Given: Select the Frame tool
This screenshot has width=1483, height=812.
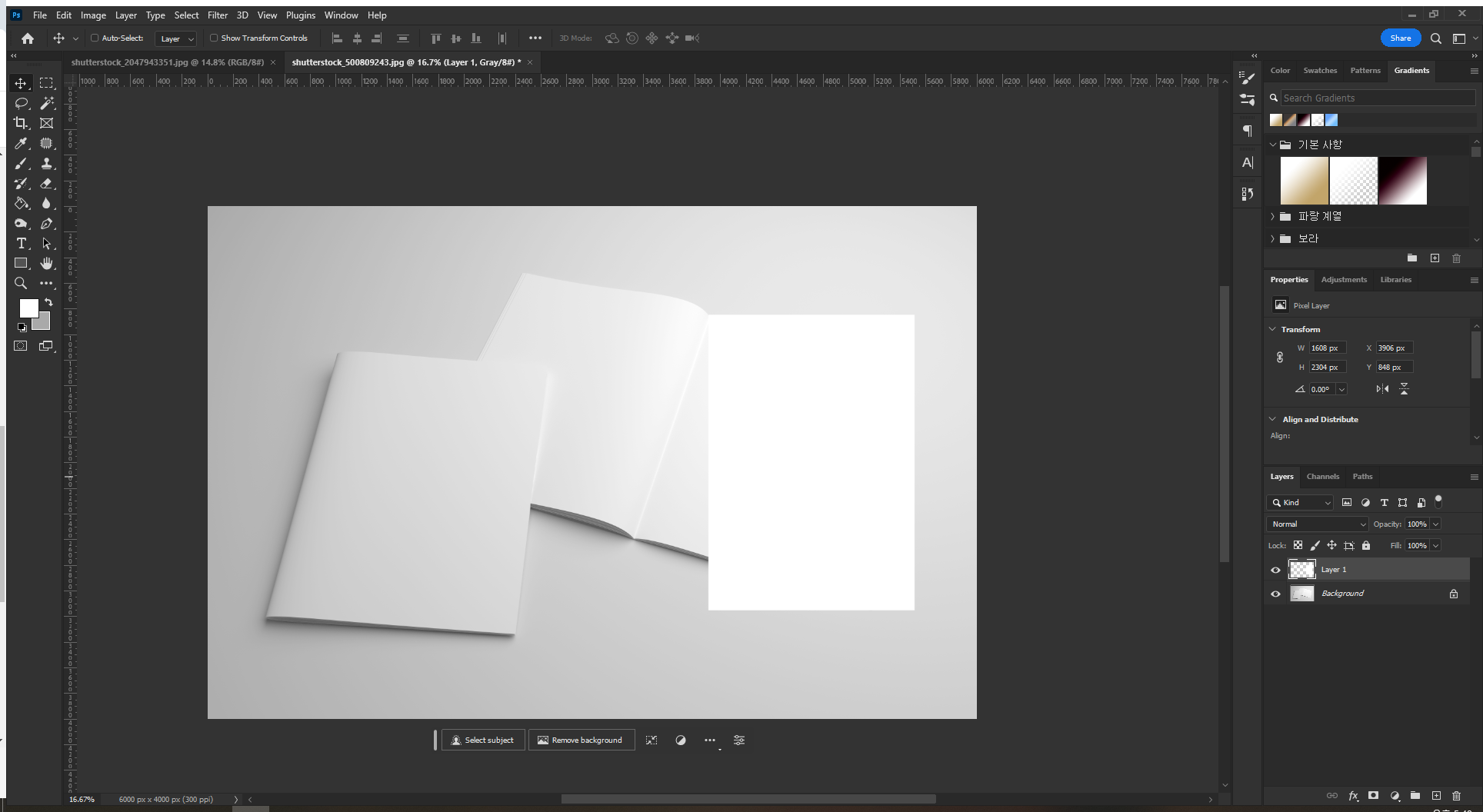Looking at the screenshot, I should click(47, 123).
